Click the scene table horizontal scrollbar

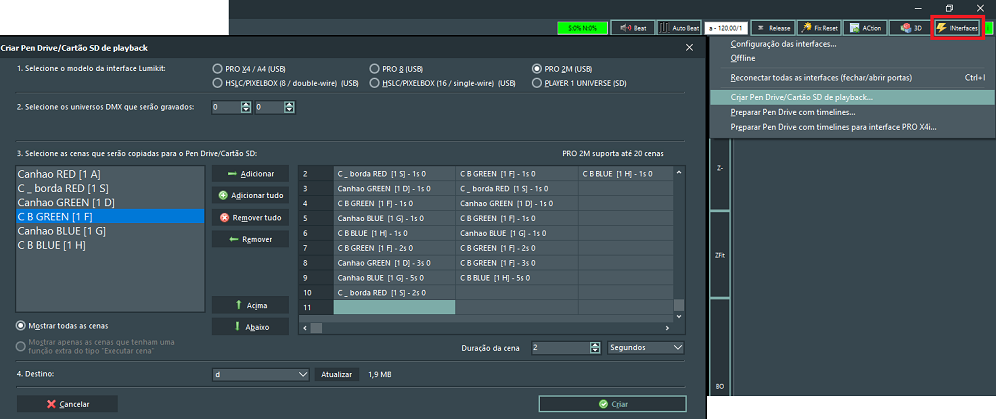point(490,327)
